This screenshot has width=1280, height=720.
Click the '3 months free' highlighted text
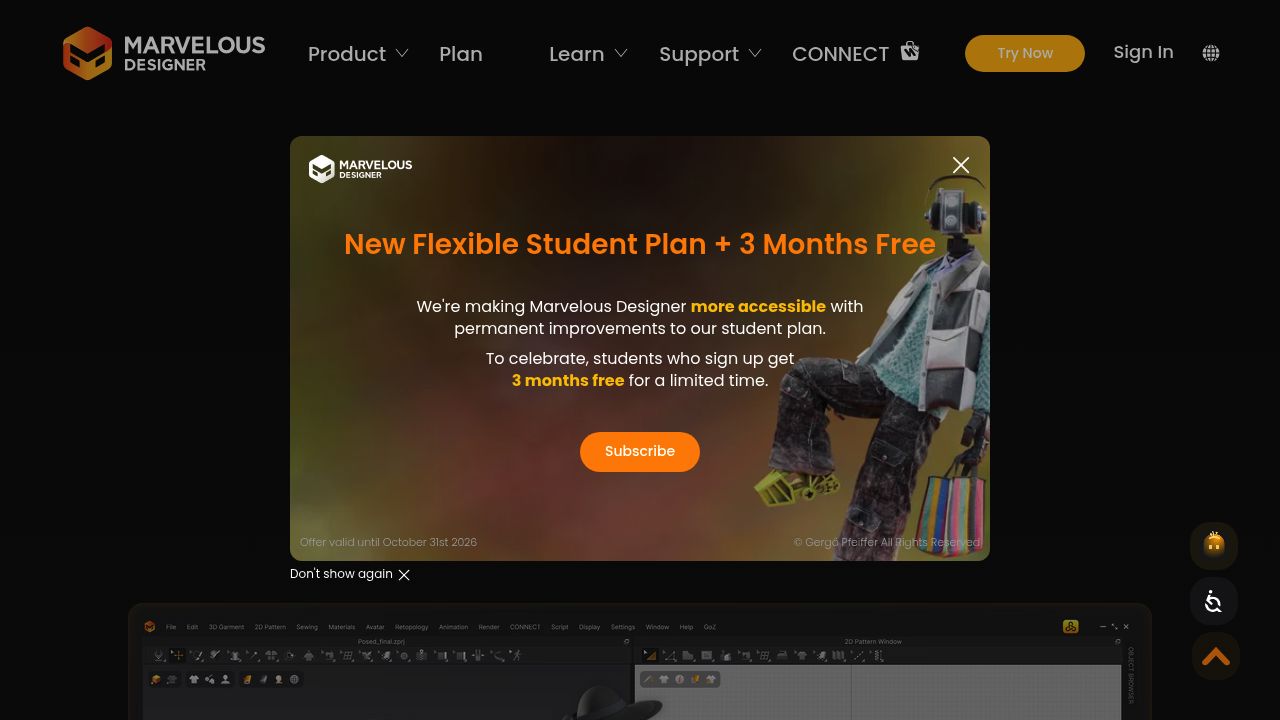tap(568, 380)
